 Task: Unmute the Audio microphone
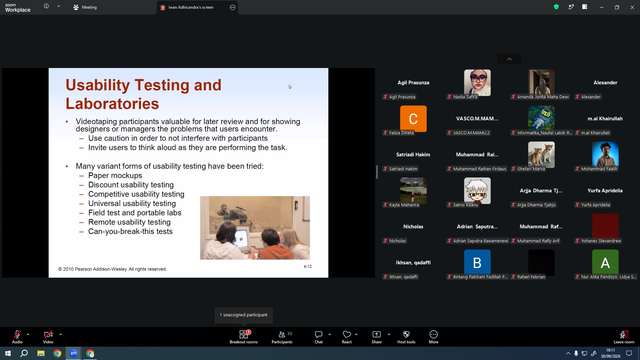click(x=17, y=337)
